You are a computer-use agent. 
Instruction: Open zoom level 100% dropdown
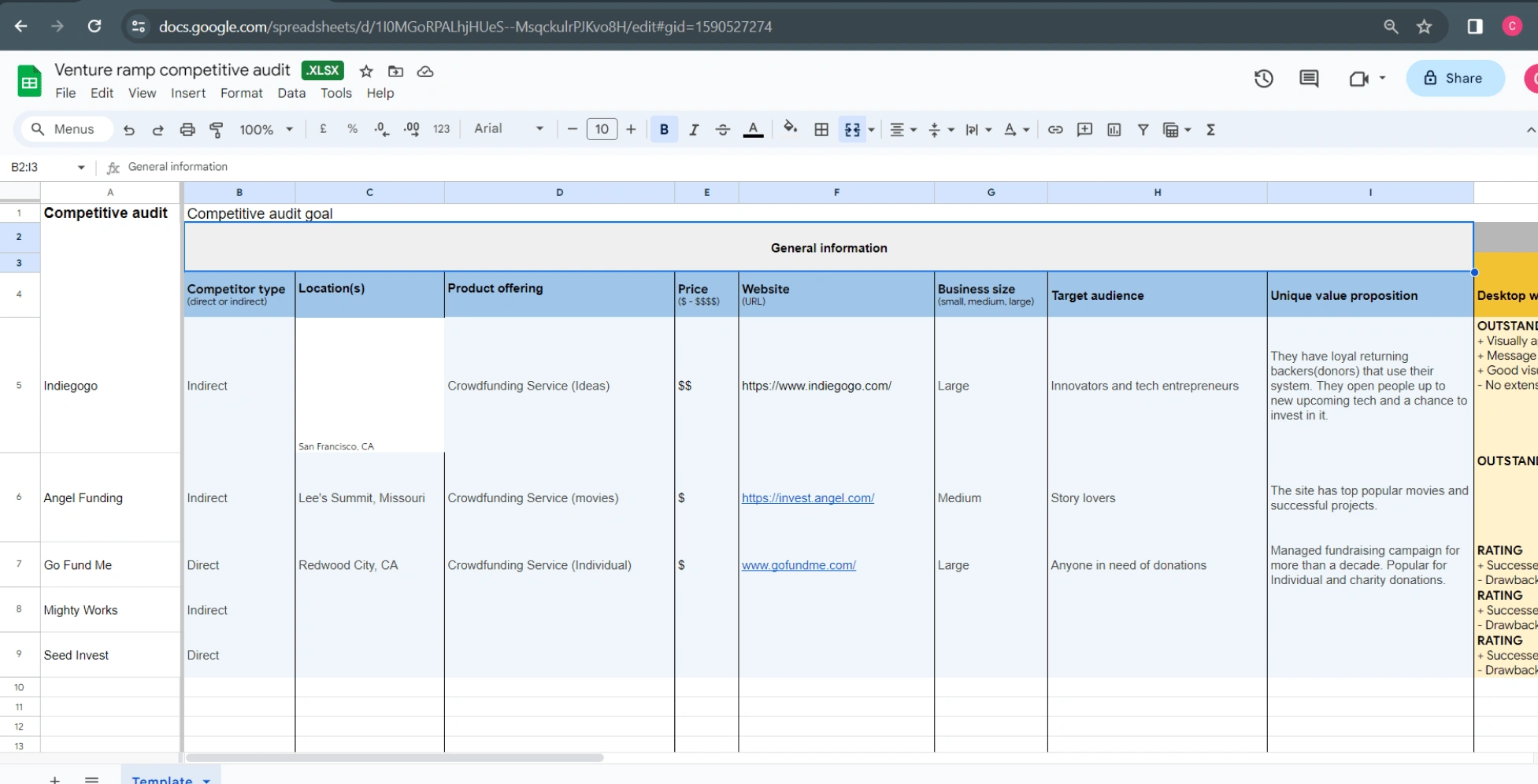point(266,130)
